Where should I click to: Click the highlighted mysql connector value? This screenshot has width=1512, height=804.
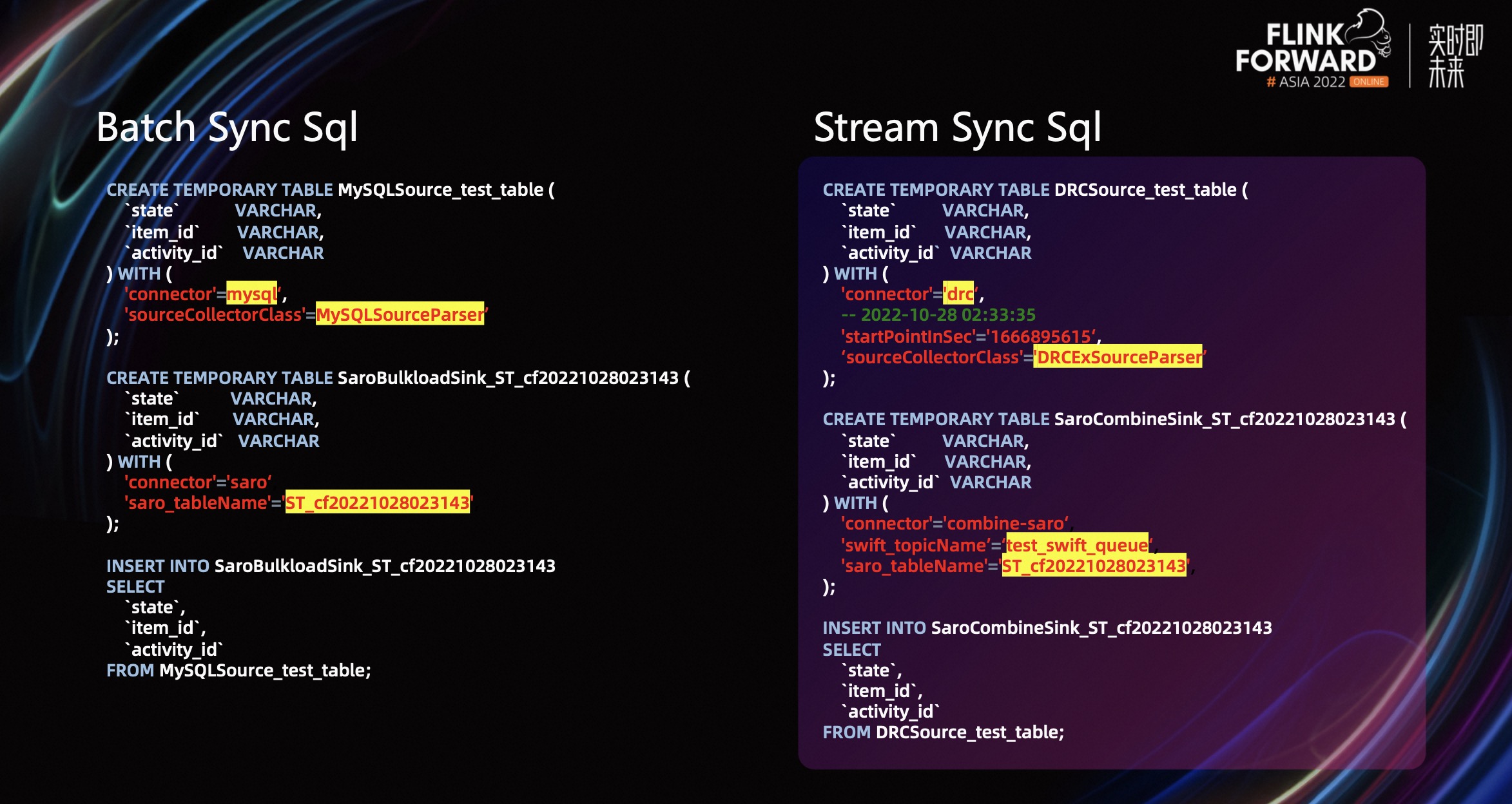click(x=251, y=294)
